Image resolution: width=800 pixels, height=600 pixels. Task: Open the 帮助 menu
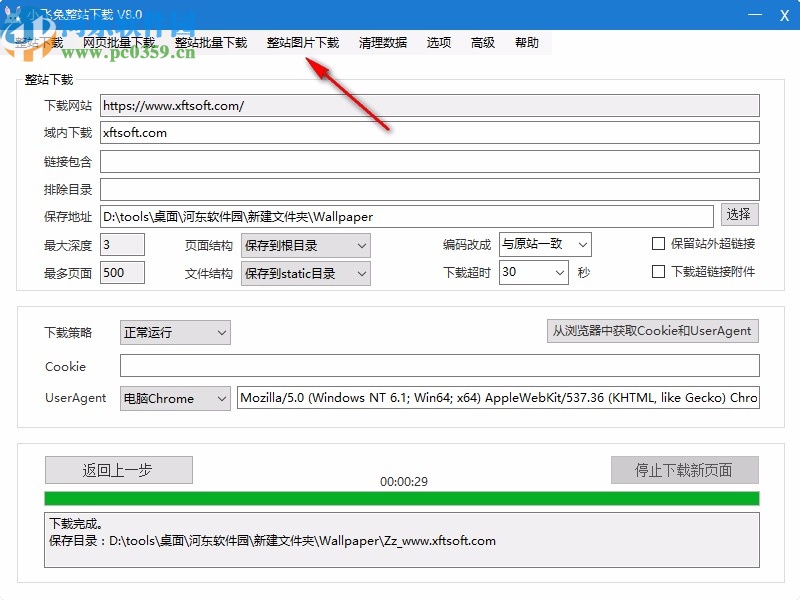528,42
